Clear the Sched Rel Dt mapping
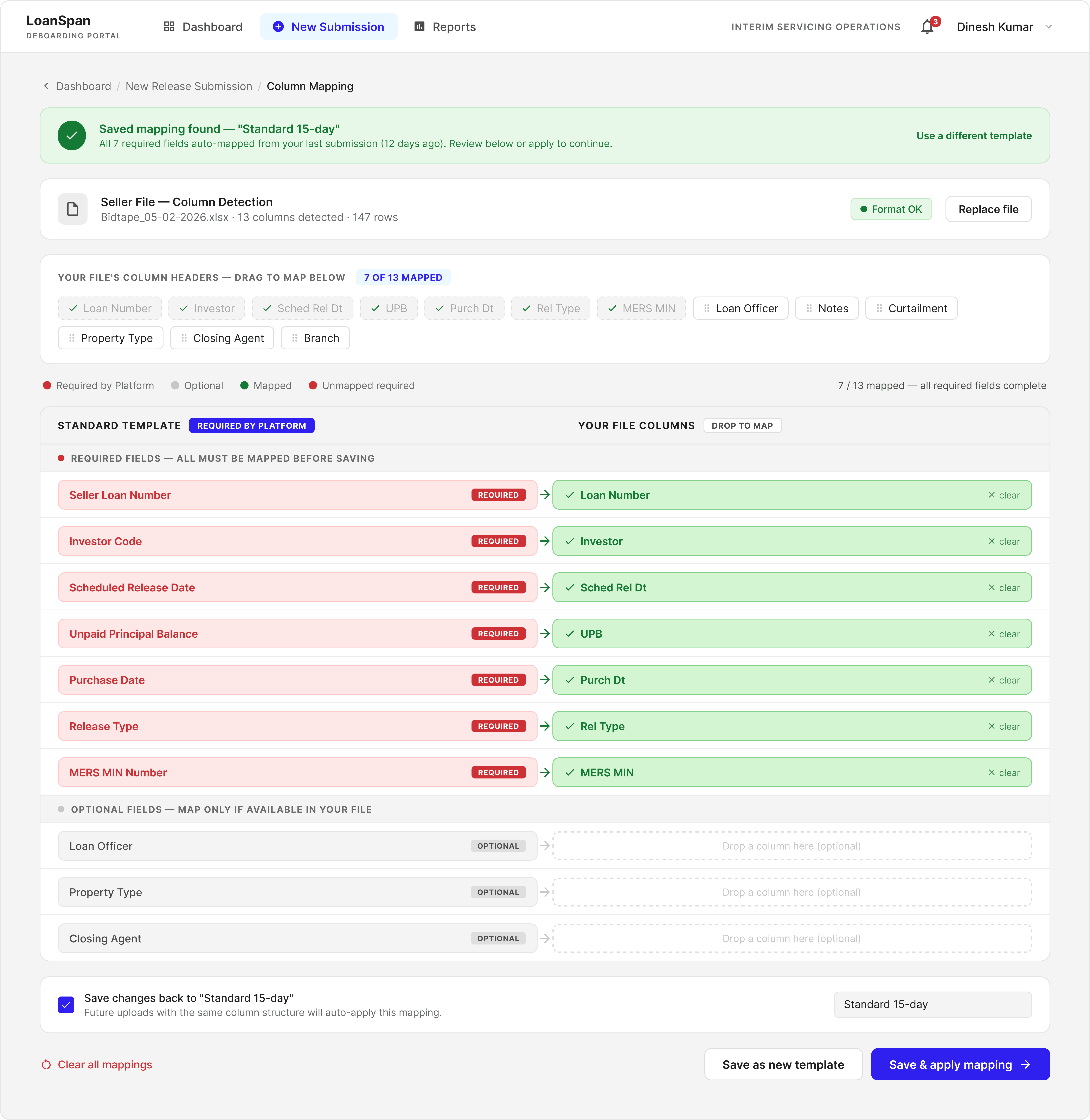1090x1120 pixels. pyautogui.click(x=1004, y=588)
